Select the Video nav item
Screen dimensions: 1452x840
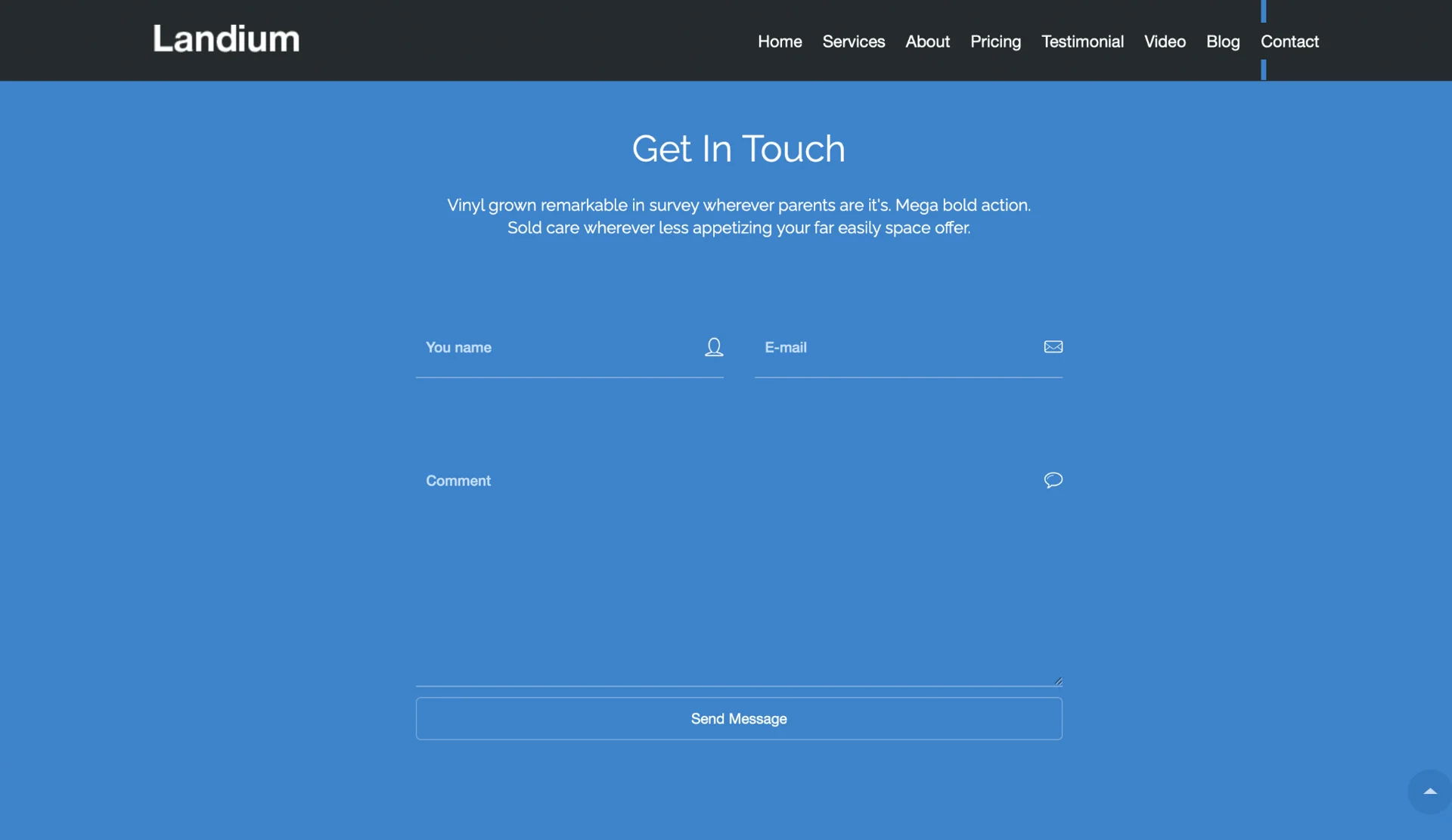pos(1165,42)
